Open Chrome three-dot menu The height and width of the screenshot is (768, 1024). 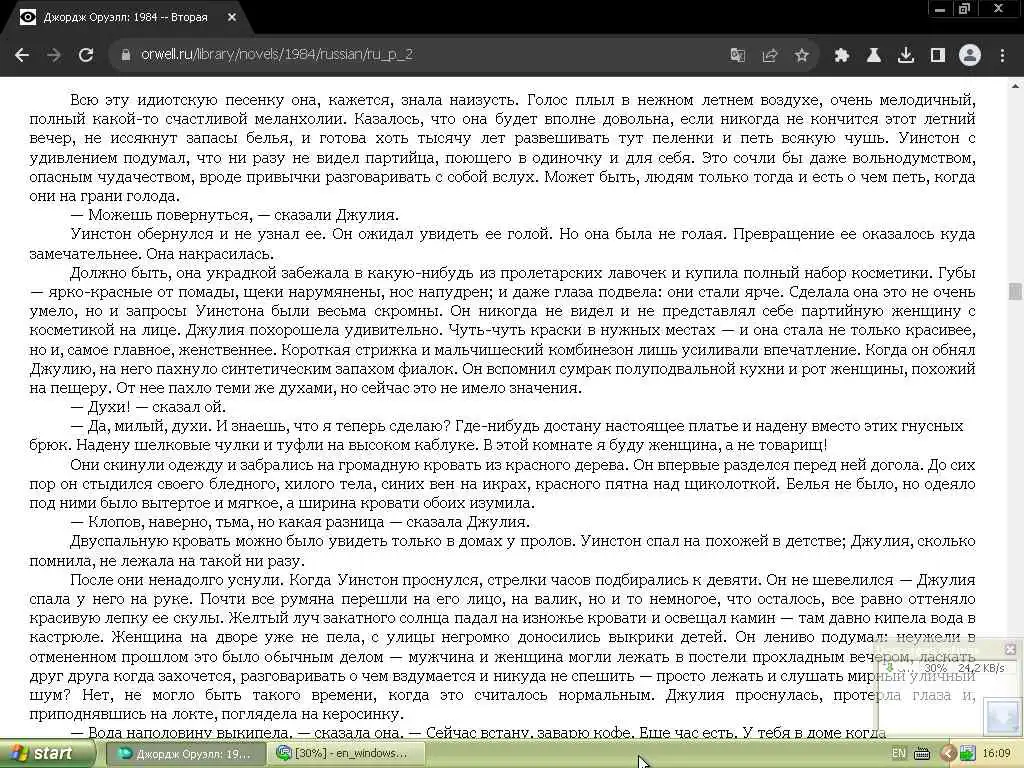pyautogui.click(x=1002, y=56)
